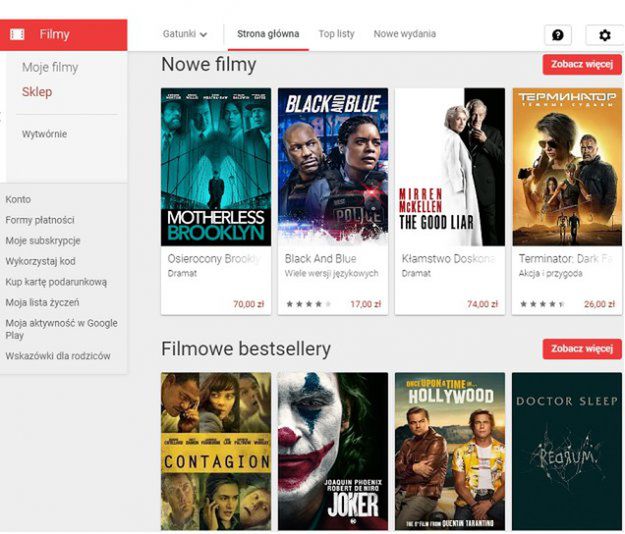The image size is (625, 534).
Task: Click the Filmowe bestsellery heading
Action: (246, 349)
